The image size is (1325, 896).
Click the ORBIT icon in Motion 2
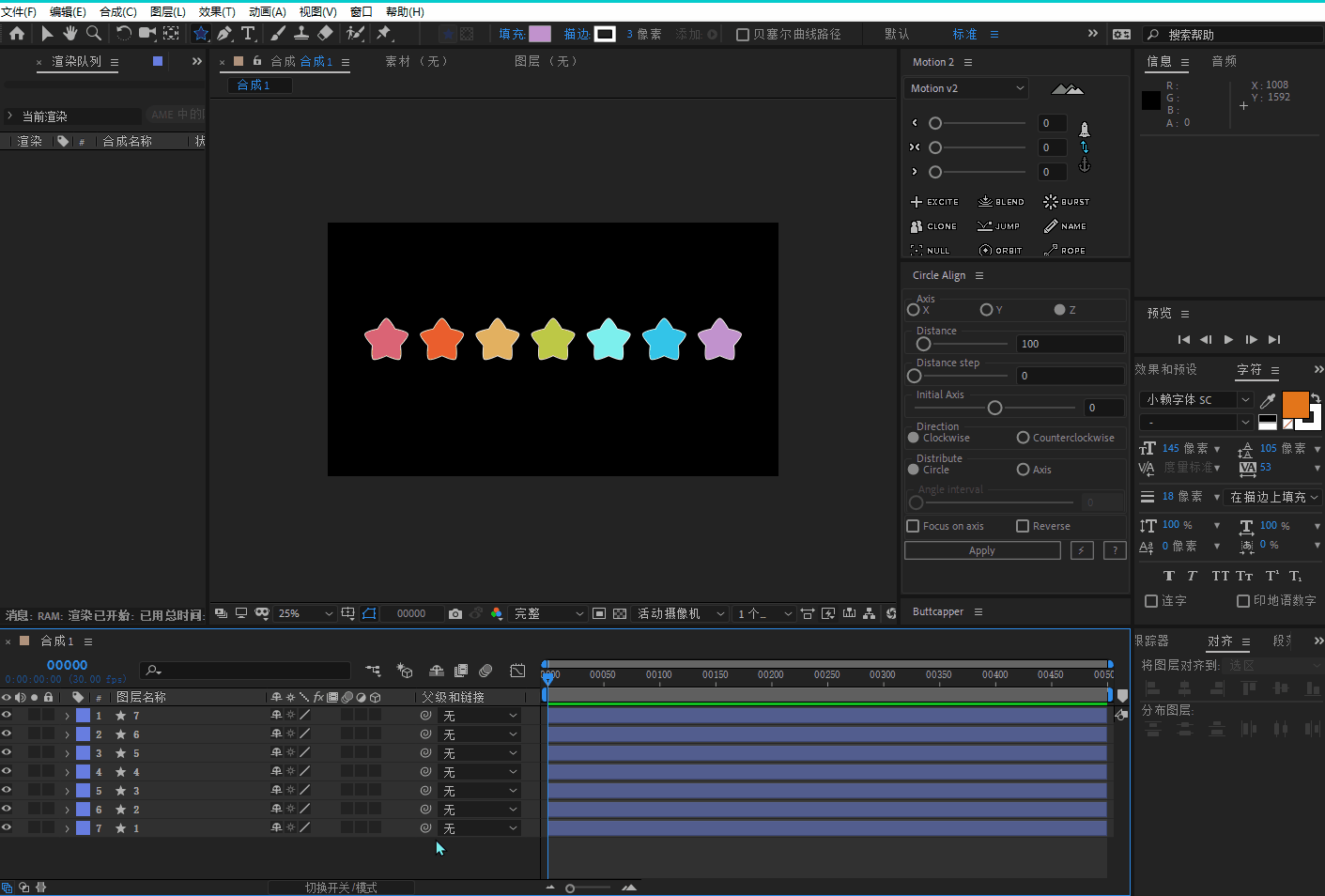tap(985, 251)
